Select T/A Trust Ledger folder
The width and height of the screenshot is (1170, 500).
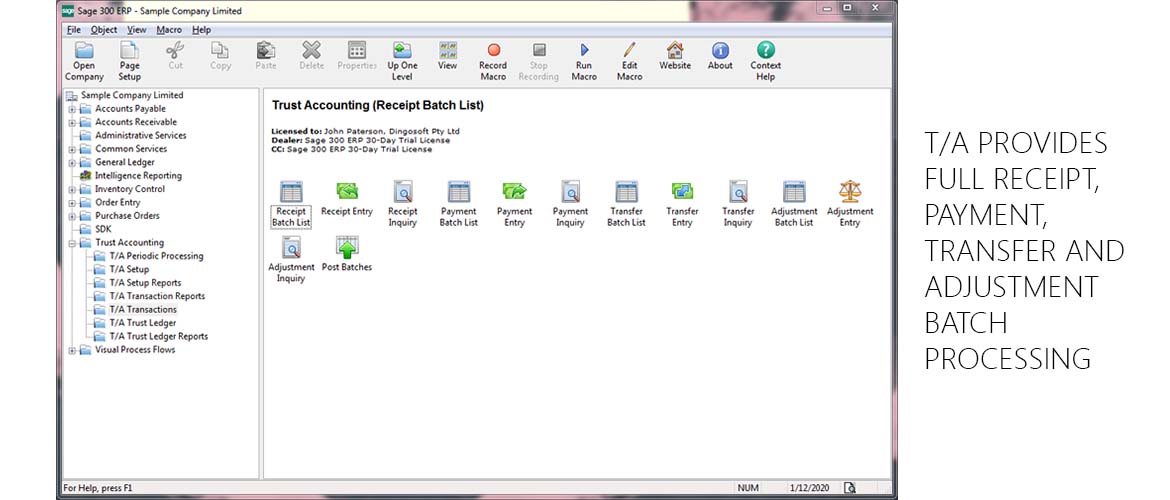[x=143, y=323]
